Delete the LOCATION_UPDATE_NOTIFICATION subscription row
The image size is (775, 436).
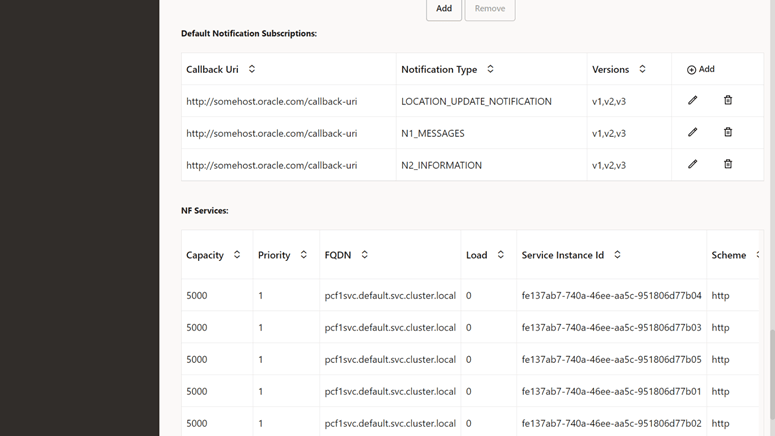(x=728, y=101)
